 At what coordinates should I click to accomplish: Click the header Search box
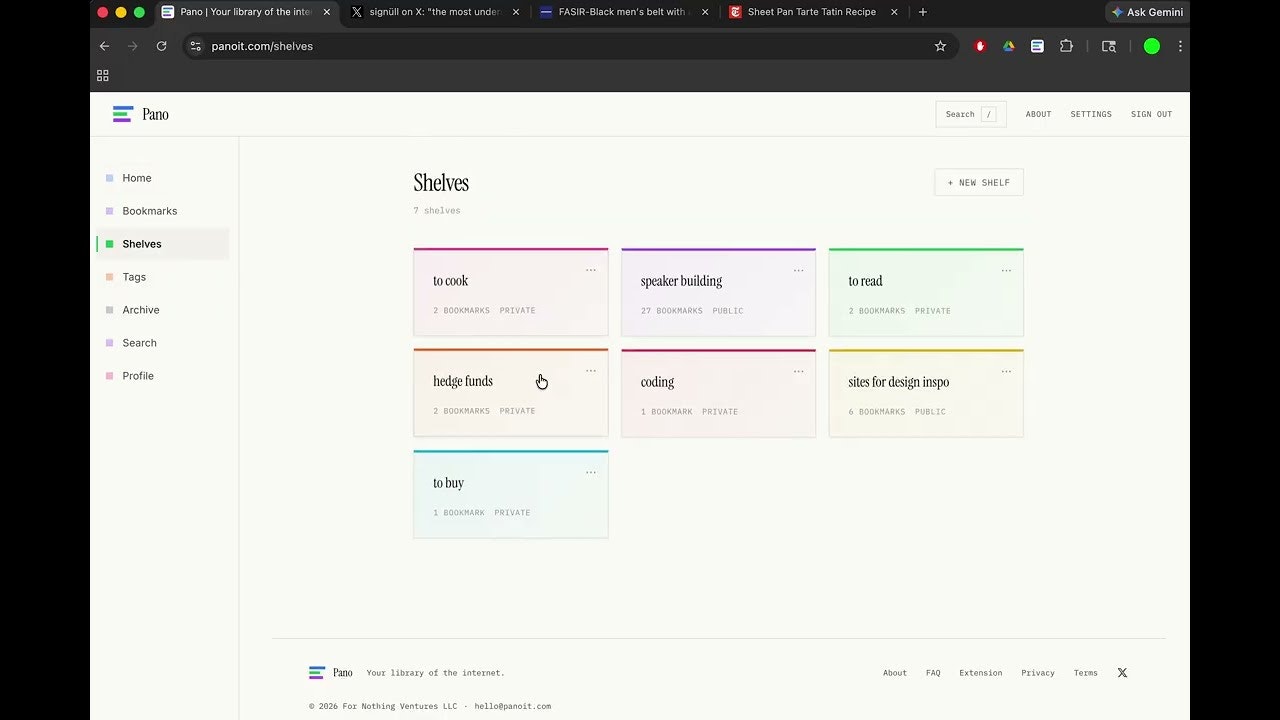(x=971, y=114)
